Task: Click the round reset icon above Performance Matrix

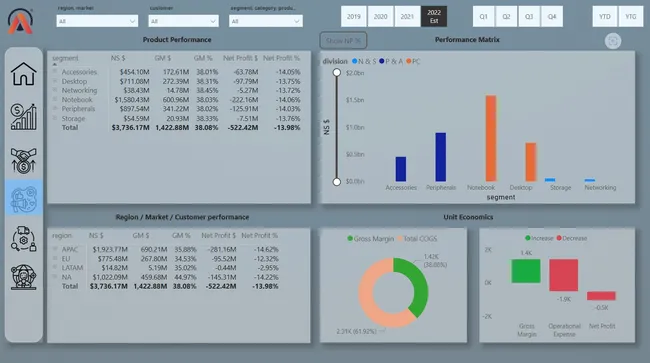Action: coord(613,41)
